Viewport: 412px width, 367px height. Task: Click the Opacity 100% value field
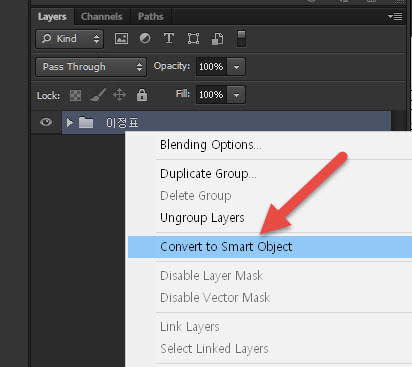(x=211, y=67)
